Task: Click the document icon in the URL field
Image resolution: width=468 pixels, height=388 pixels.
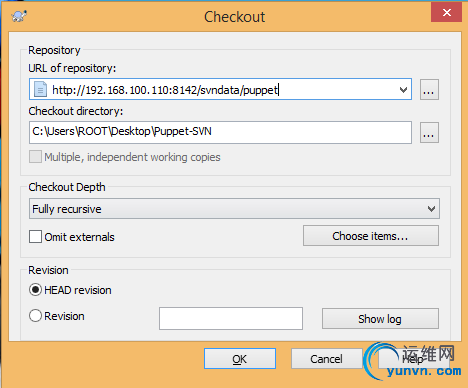Action: [40, 89]
